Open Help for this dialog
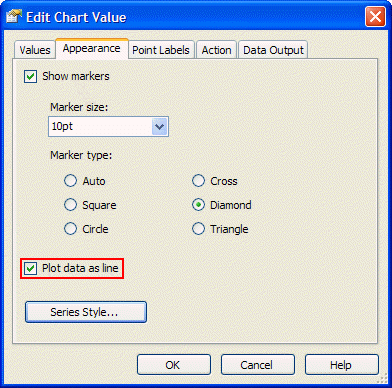392x388 pixels. coord(342,365)
